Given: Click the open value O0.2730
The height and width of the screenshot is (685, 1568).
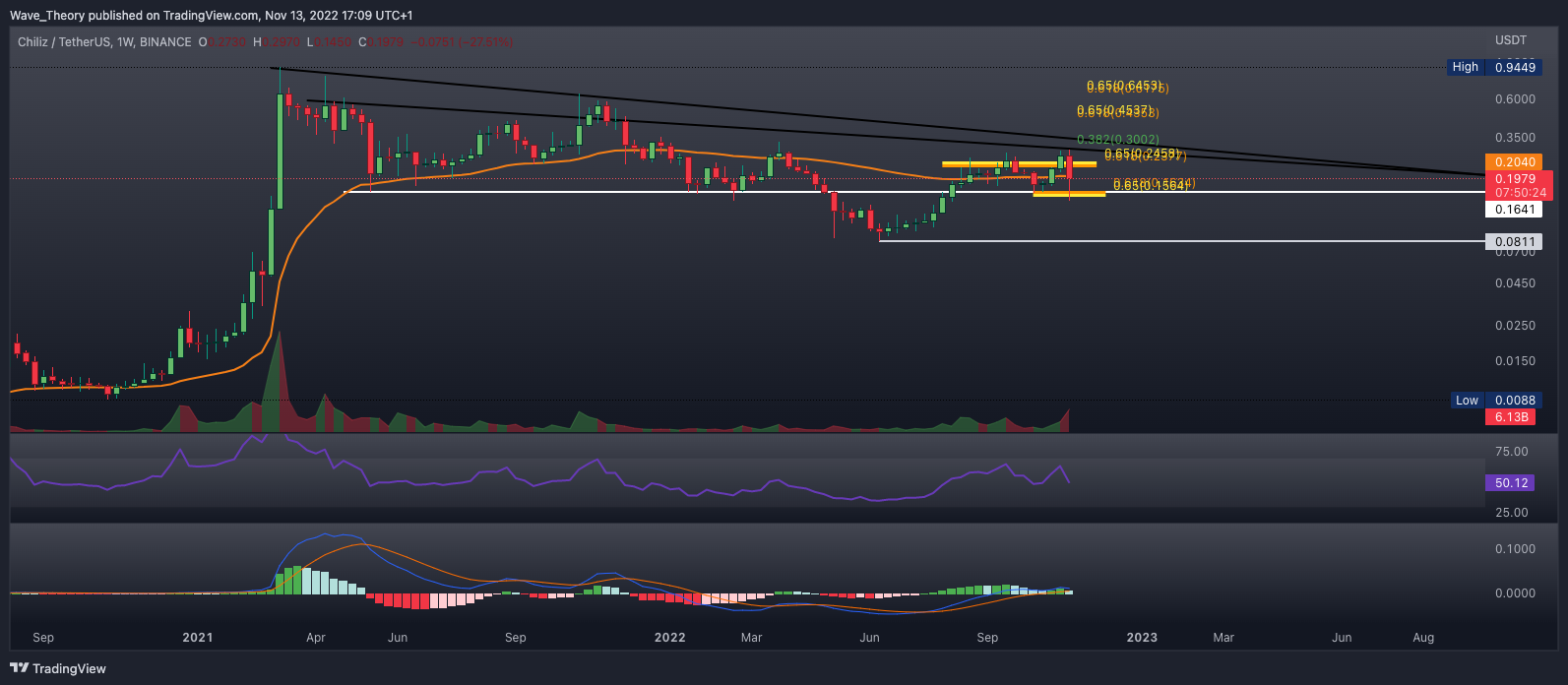Looking at the screenshot, I should tap(223, 41).
